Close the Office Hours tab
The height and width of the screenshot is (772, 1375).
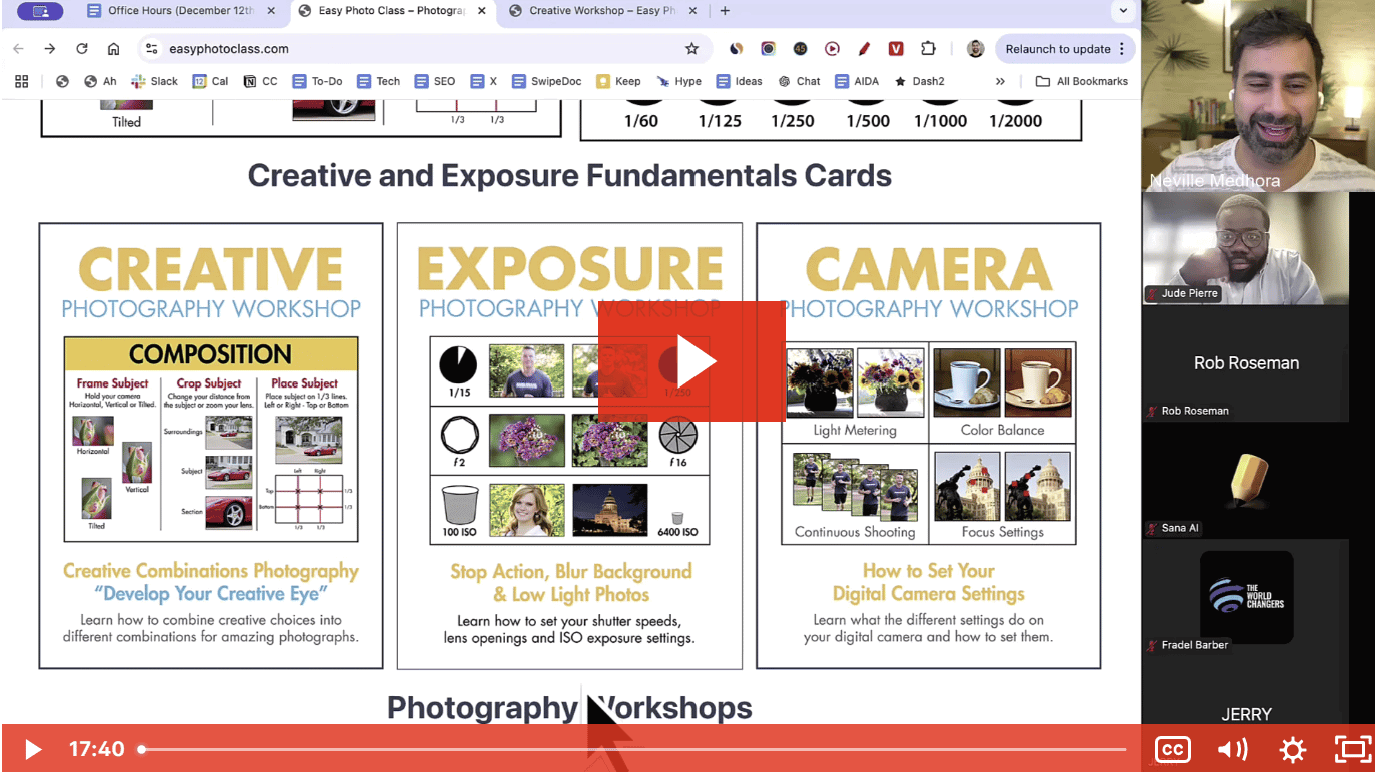click(x=271, y=11)
